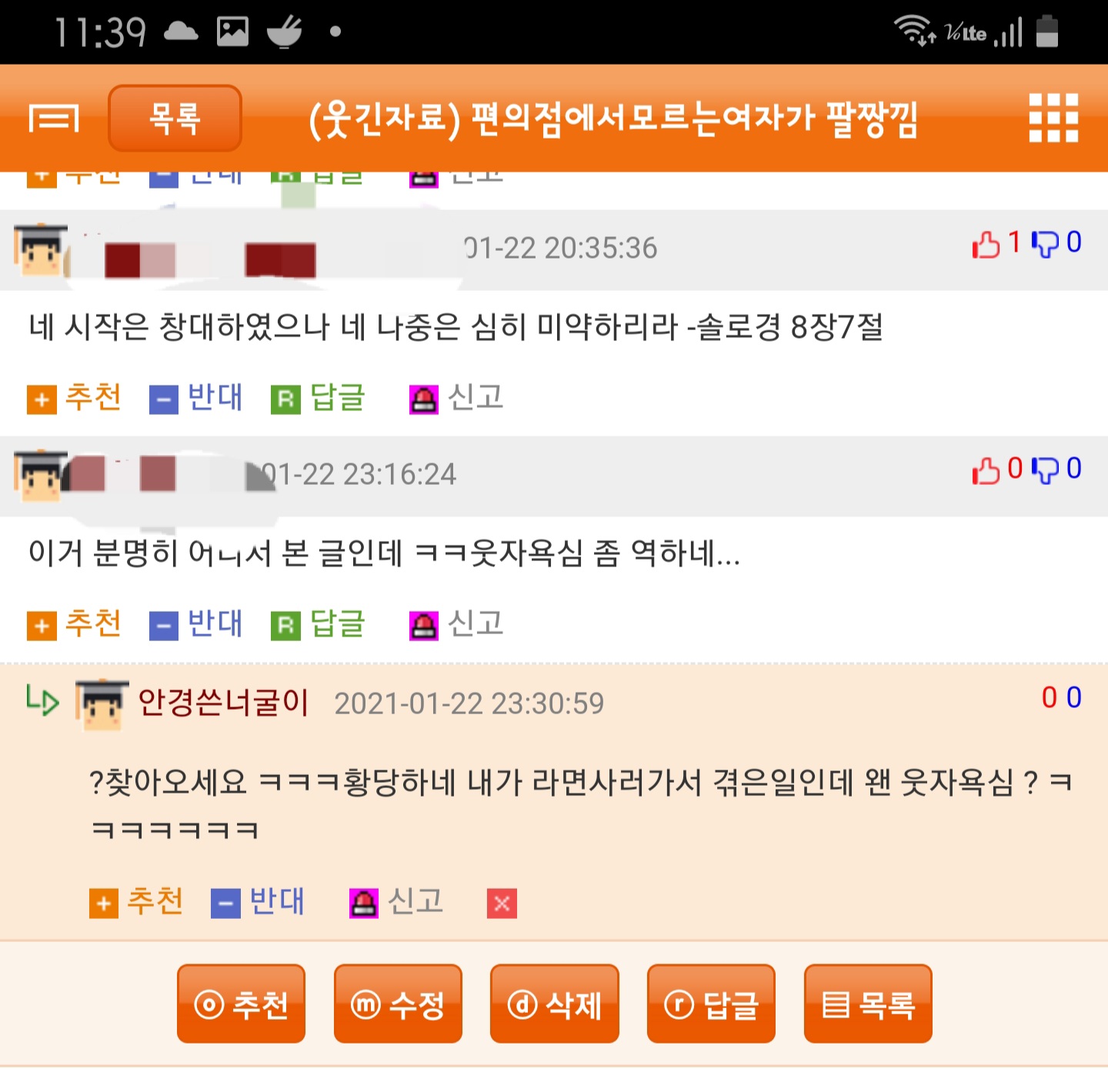The width and height of the screenshot is (1108, 1092).
Task: Click thumbs-up icon on 20:35:36 comment
Action: [986, 244]
